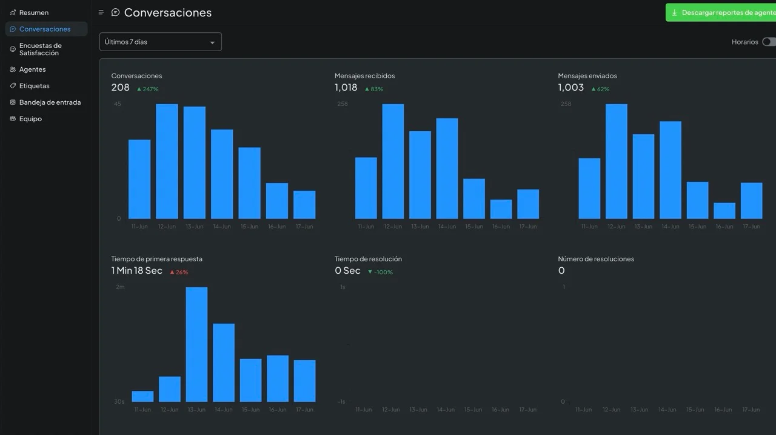Navigate to the Equipo menu item
This screenshot has width=776, height=435.
tap(30, 119)
